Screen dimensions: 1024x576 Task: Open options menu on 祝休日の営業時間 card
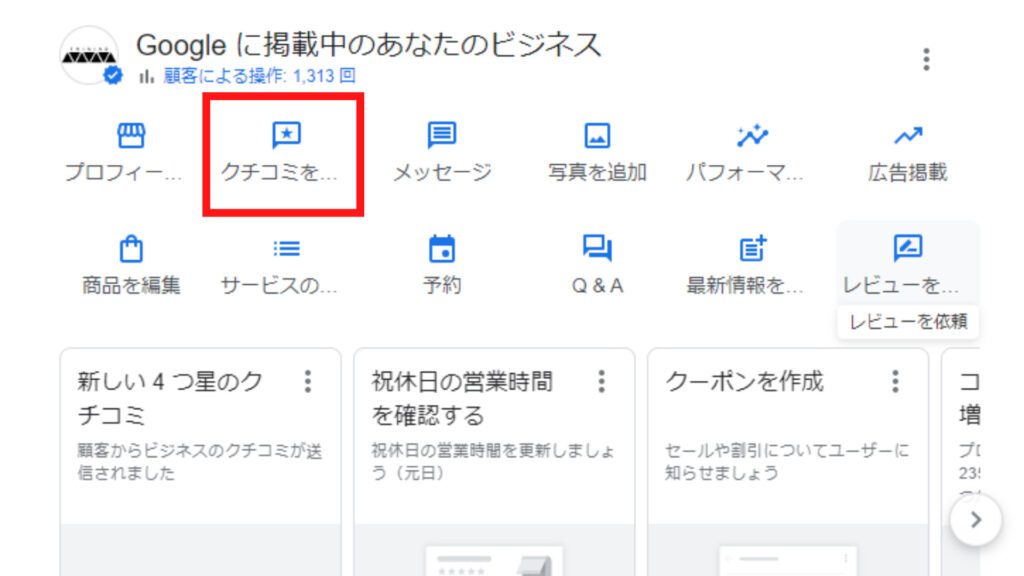(x=601, y=381)
